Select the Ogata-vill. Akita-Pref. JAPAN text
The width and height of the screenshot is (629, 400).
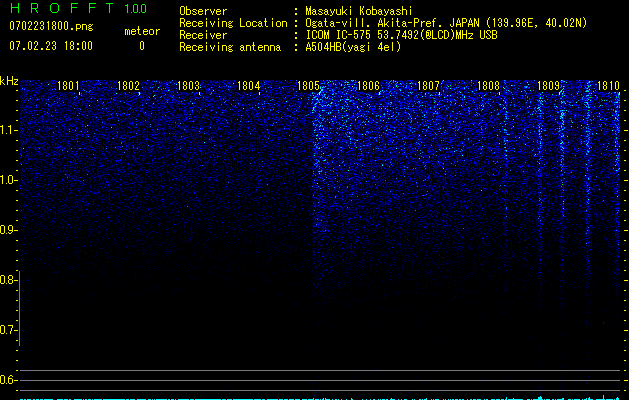pos(392,23)
